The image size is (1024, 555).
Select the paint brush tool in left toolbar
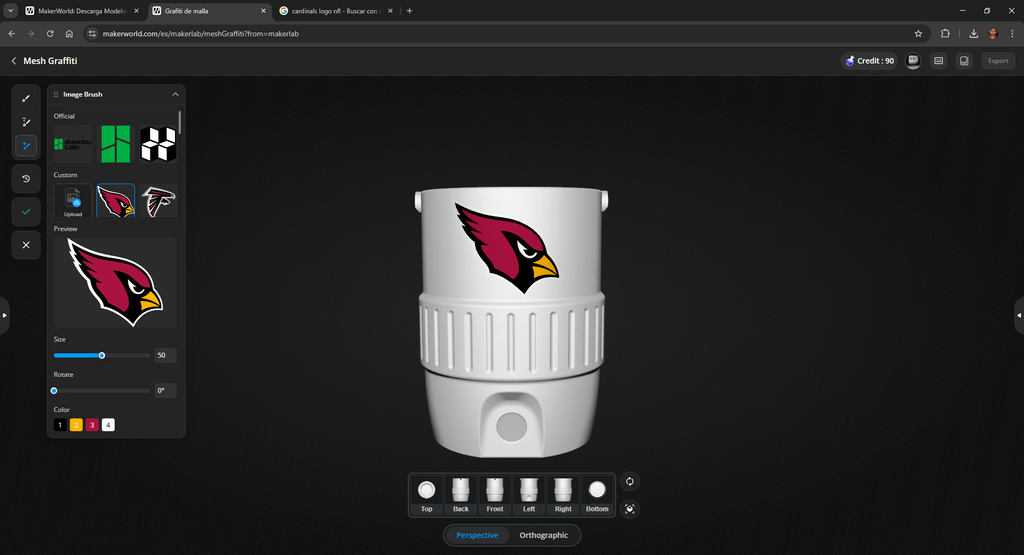pyautogui.click(x=26, y=99)
